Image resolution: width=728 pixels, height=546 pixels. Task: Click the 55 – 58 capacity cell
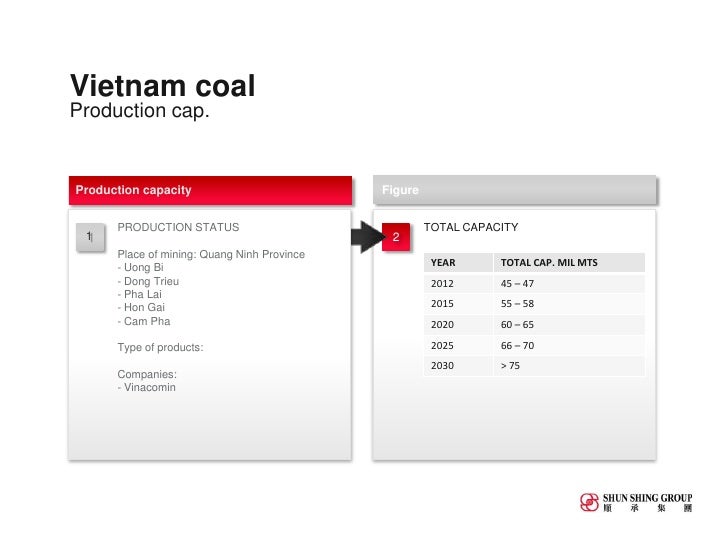coord(569,304)
